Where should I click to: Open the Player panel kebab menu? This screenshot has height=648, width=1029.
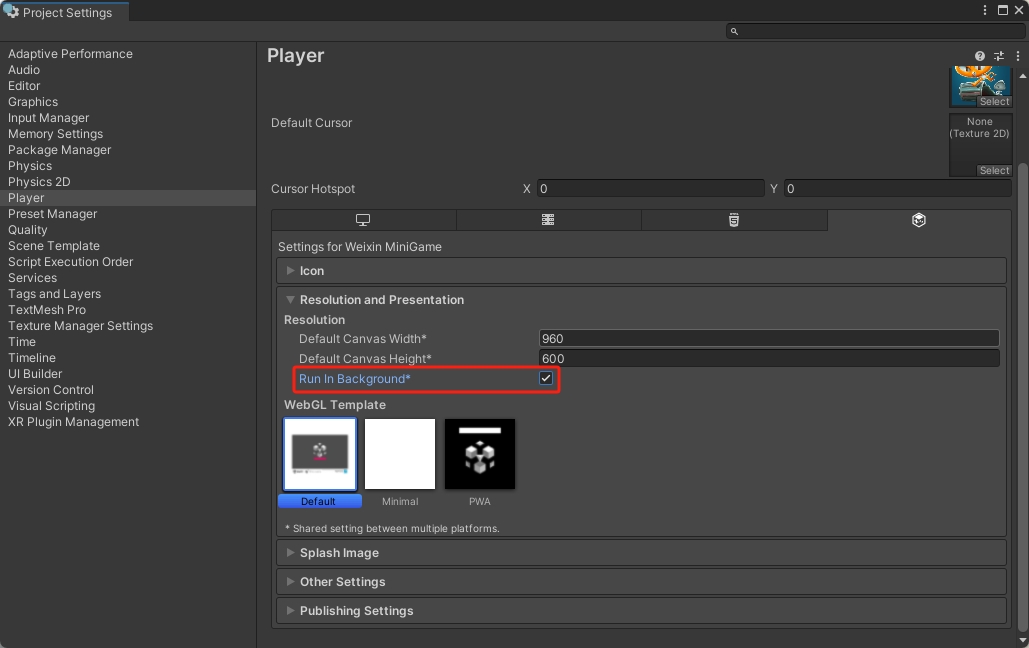[x=1017, y=57]
